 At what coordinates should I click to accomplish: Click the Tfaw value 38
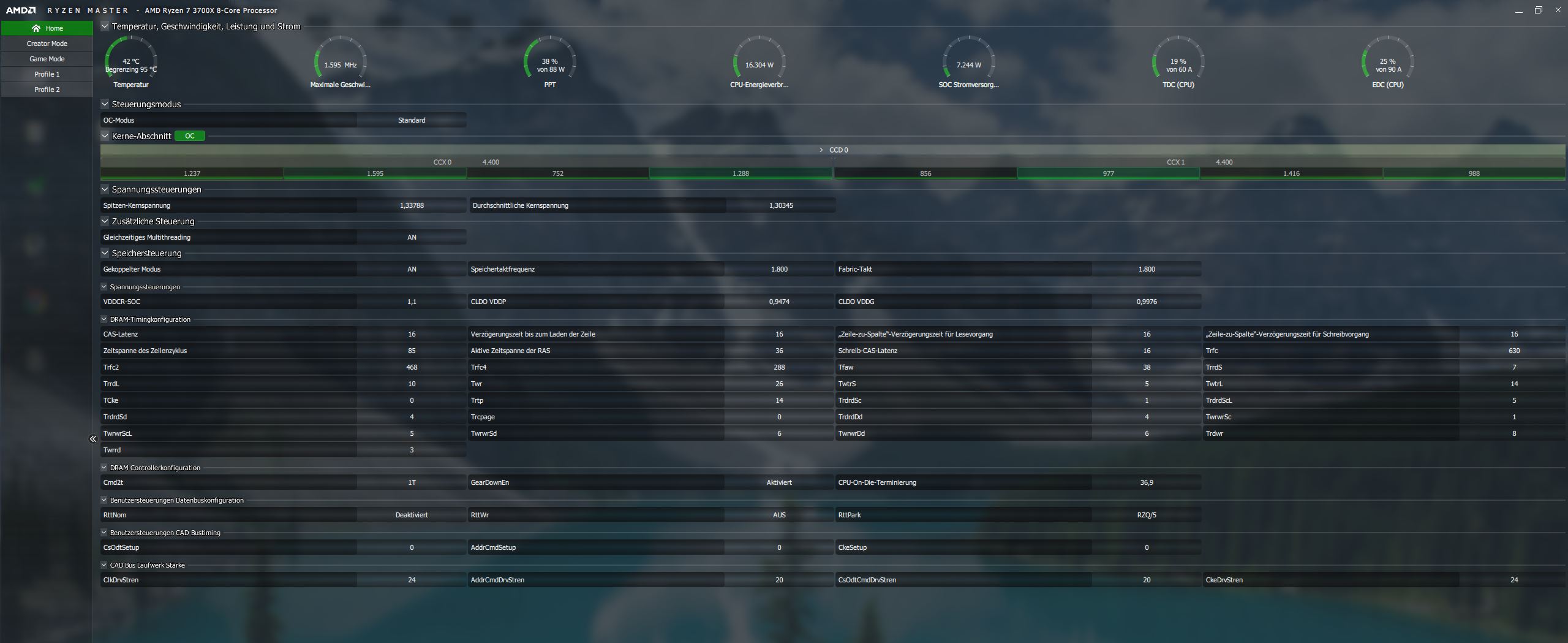pyautogui.click(x=1147, y=367)
